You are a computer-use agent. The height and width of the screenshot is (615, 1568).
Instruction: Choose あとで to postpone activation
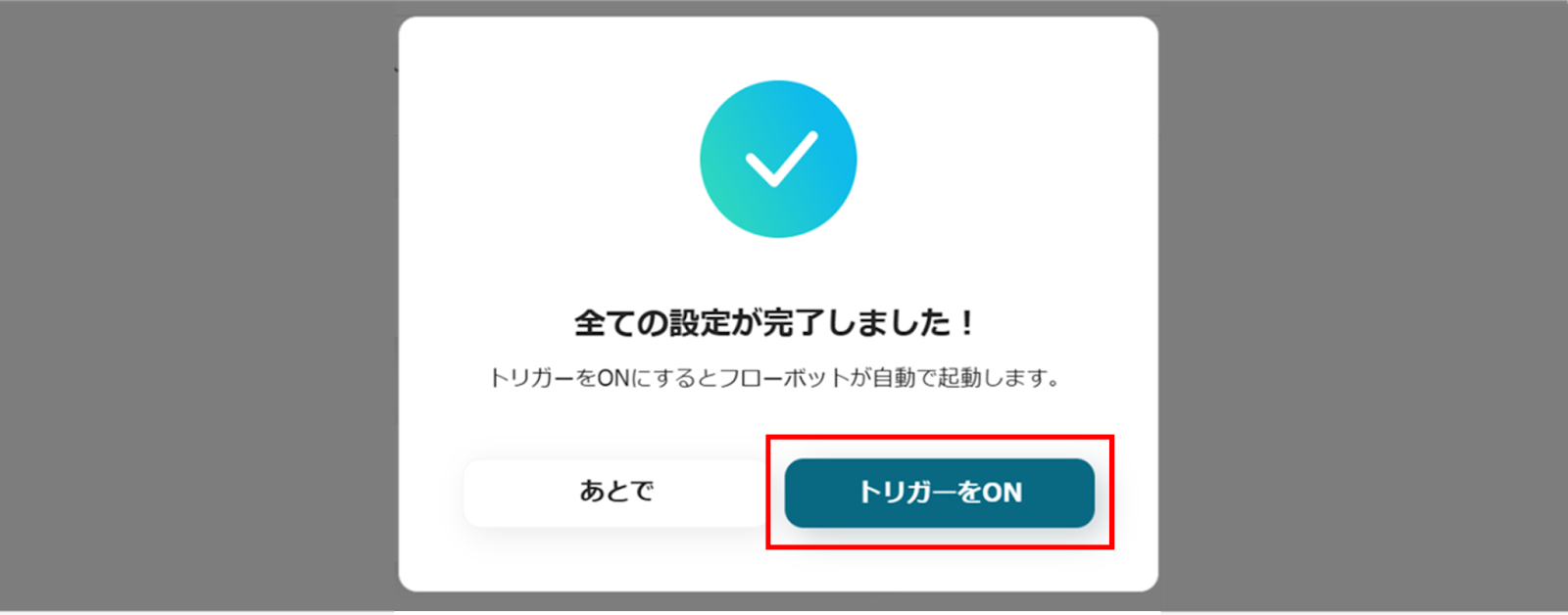pos(616,493)
